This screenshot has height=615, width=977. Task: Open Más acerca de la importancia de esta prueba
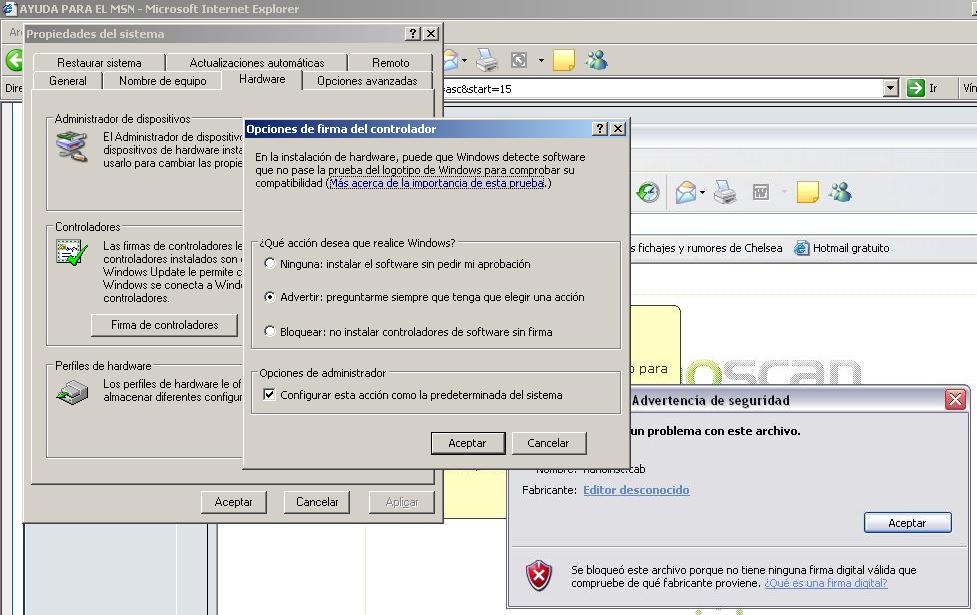click(436, 183)
